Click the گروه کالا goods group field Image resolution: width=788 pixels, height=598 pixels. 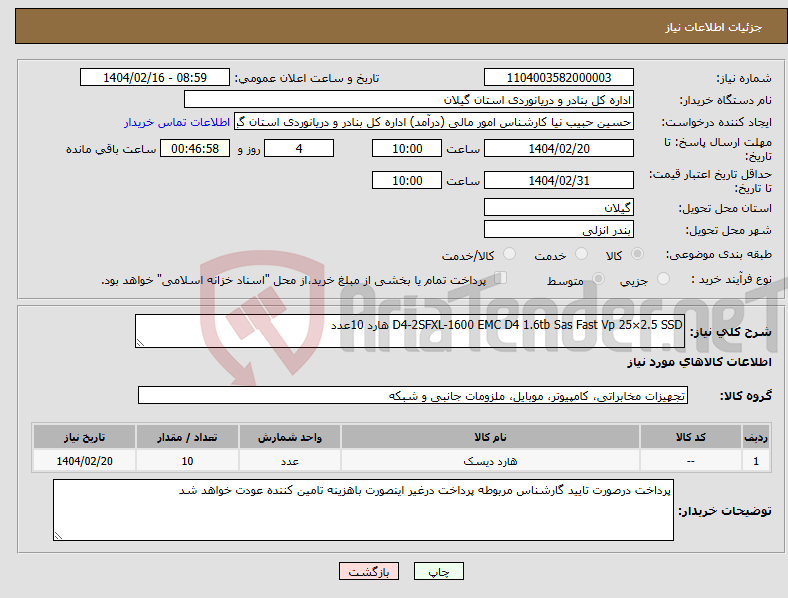[x=413, y=395]
